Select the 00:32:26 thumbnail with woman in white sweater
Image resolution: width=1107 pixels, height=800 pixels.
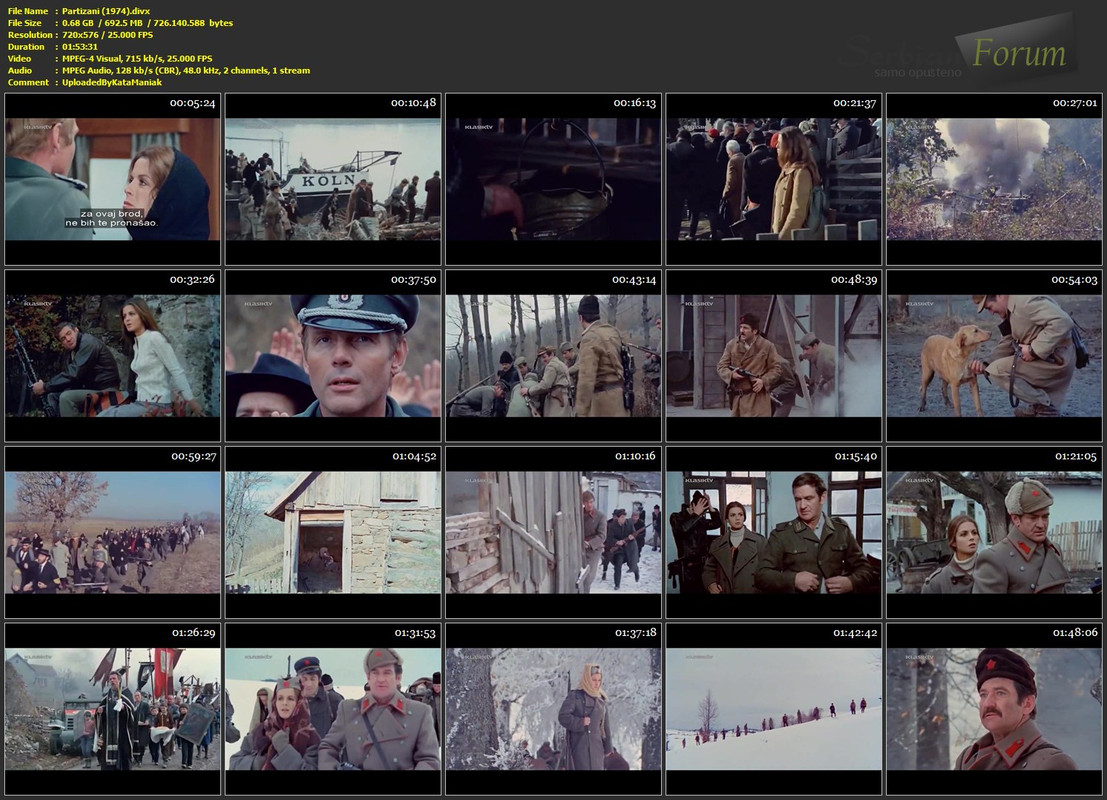point(113,355)
